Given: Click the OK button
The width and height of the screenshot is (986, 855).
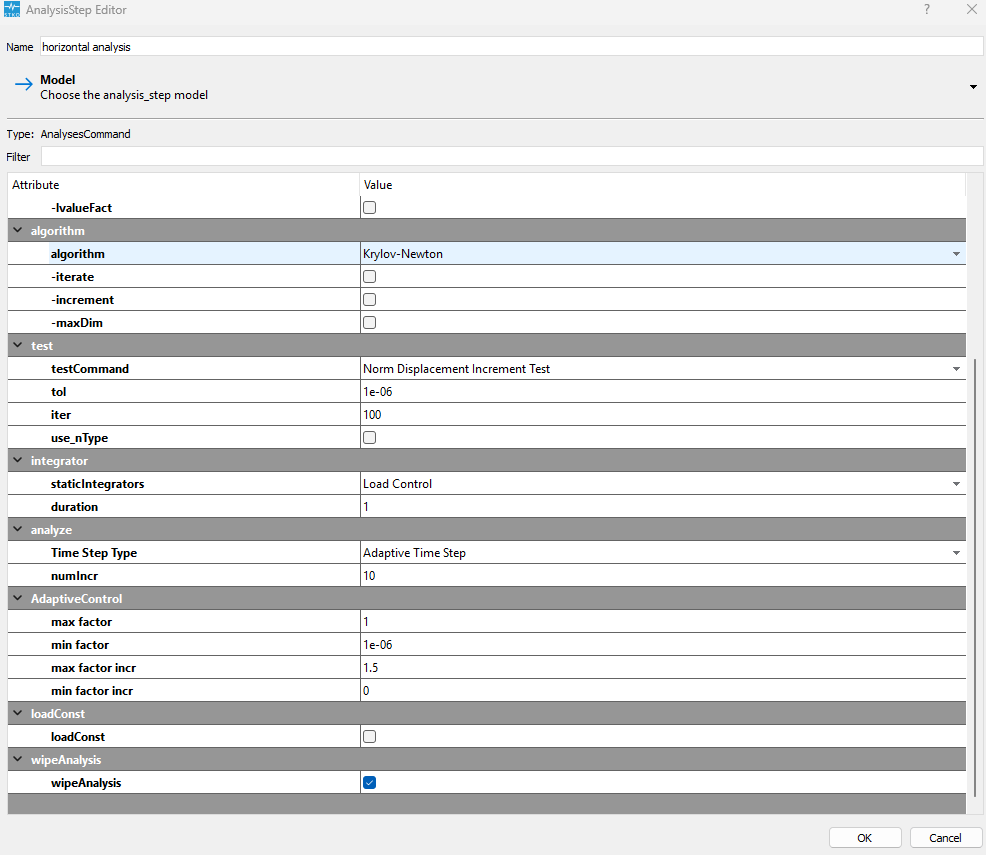Looking at the screenshot, I should pos(865,838).
